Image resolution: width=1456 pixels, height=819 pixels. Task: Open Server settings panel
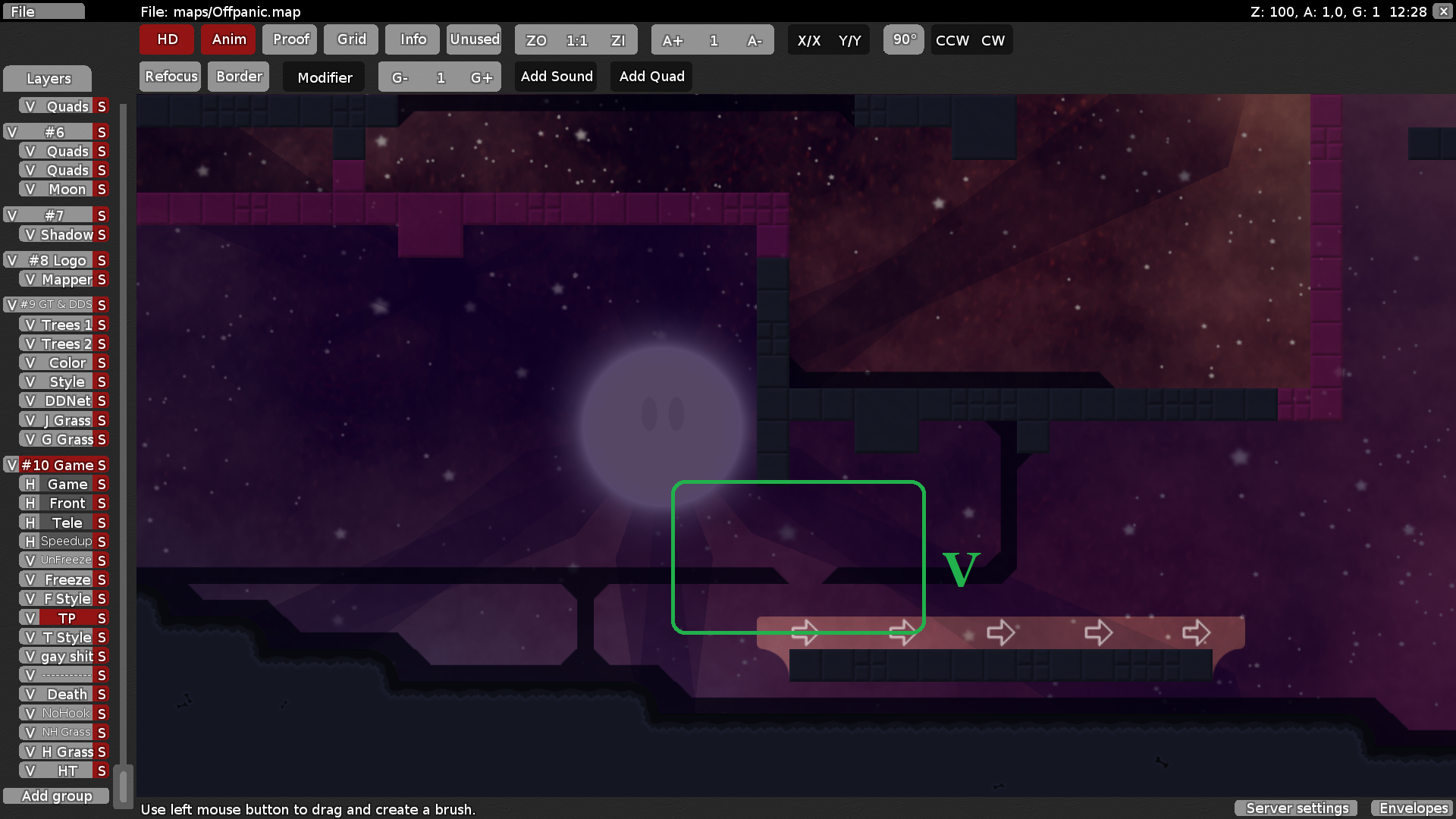(x=1295, y=808)
